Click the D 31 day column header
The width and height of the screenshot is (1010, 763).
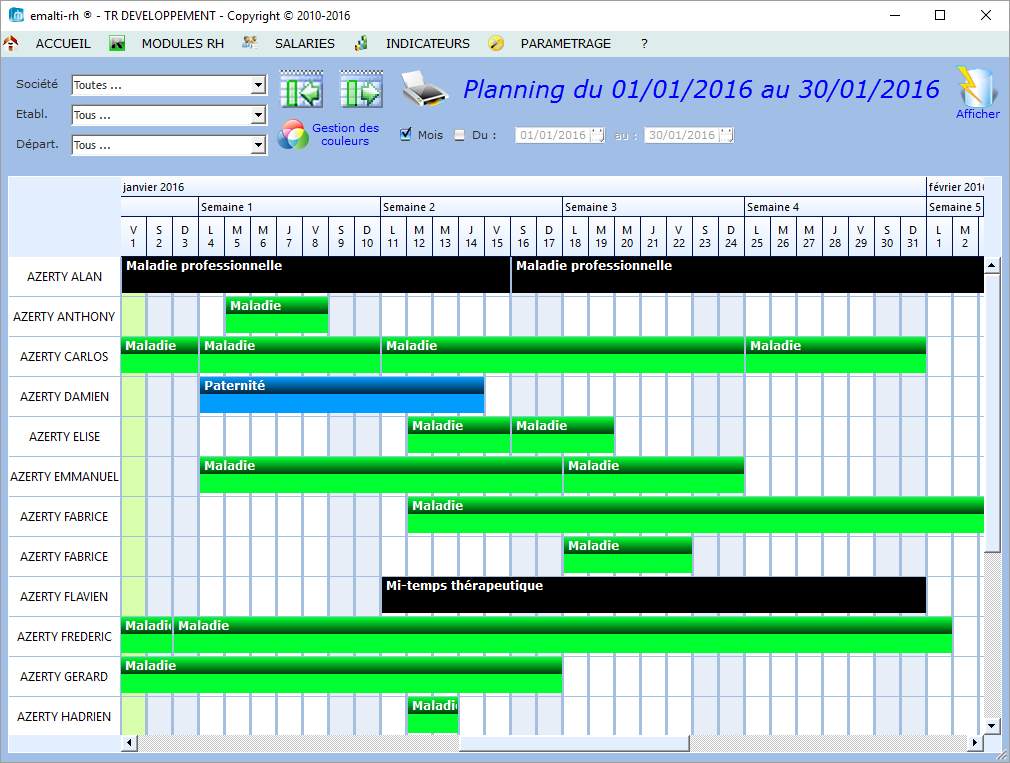click(x=913, y=236)
